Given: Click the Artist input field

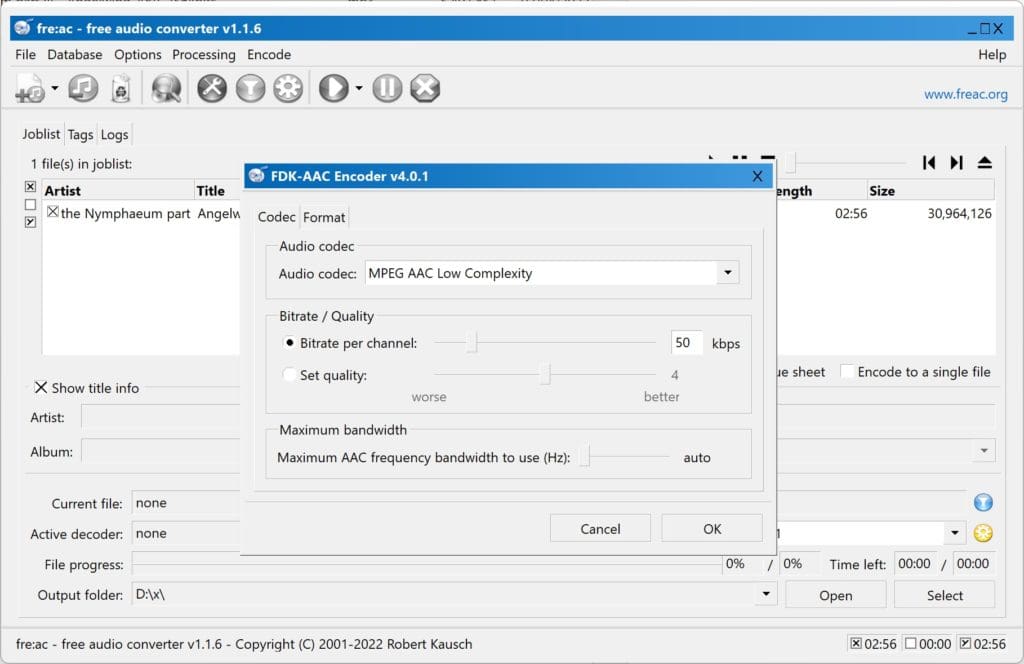Looking at the screenshot, I should pos(161,417).
